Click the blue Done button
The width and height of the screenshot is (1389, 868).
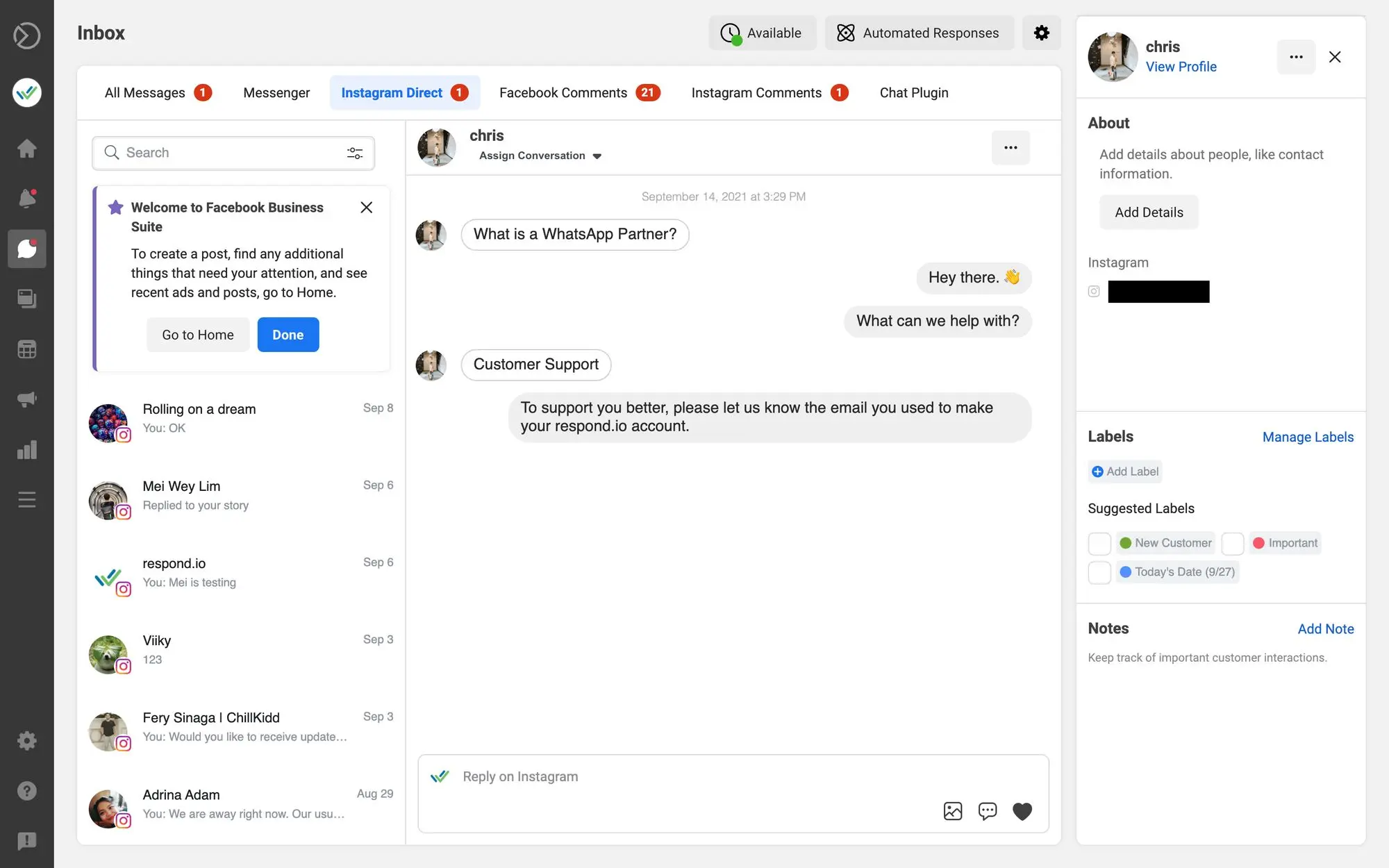point(288,335)
